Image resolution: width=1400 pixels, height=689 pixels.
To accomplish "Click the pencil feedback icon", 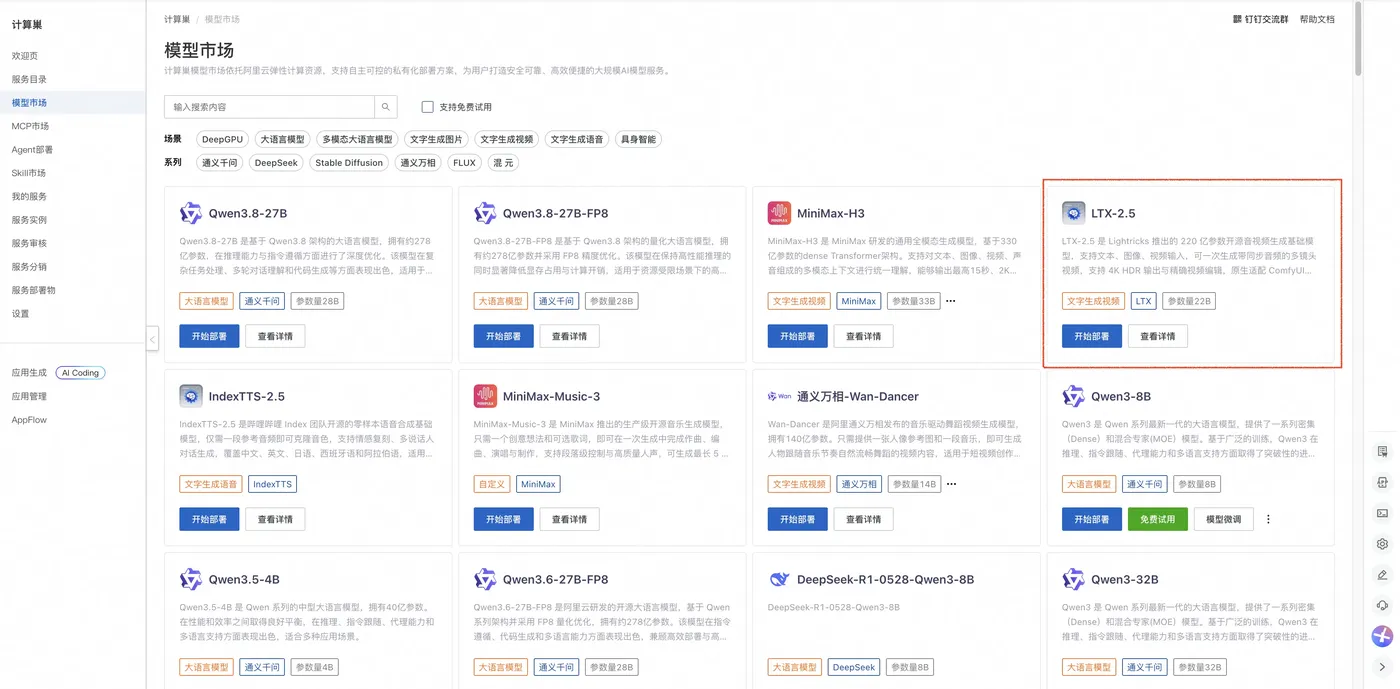I will tap(1382, 575).
